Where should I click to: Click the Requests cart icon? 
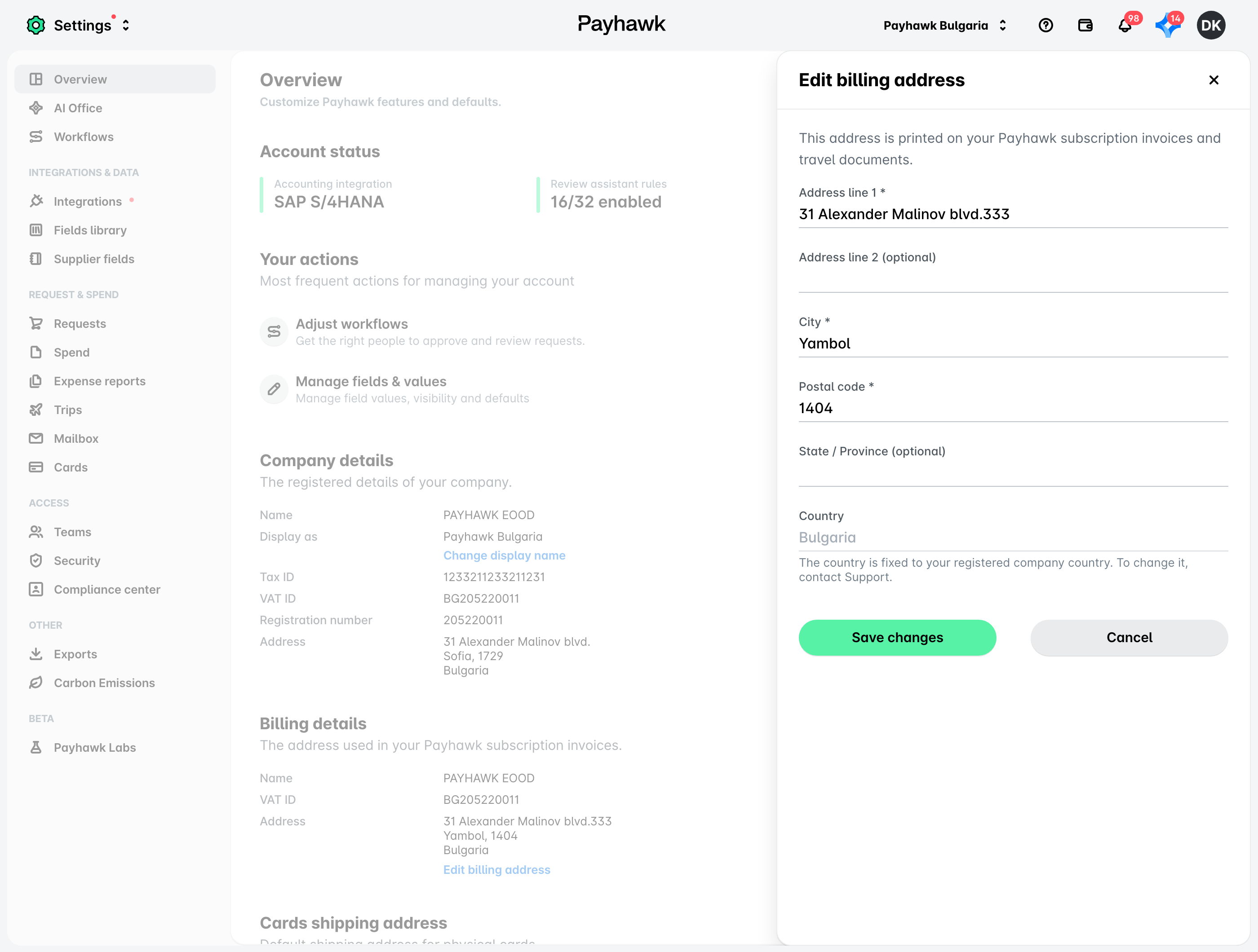pos(36,323)
